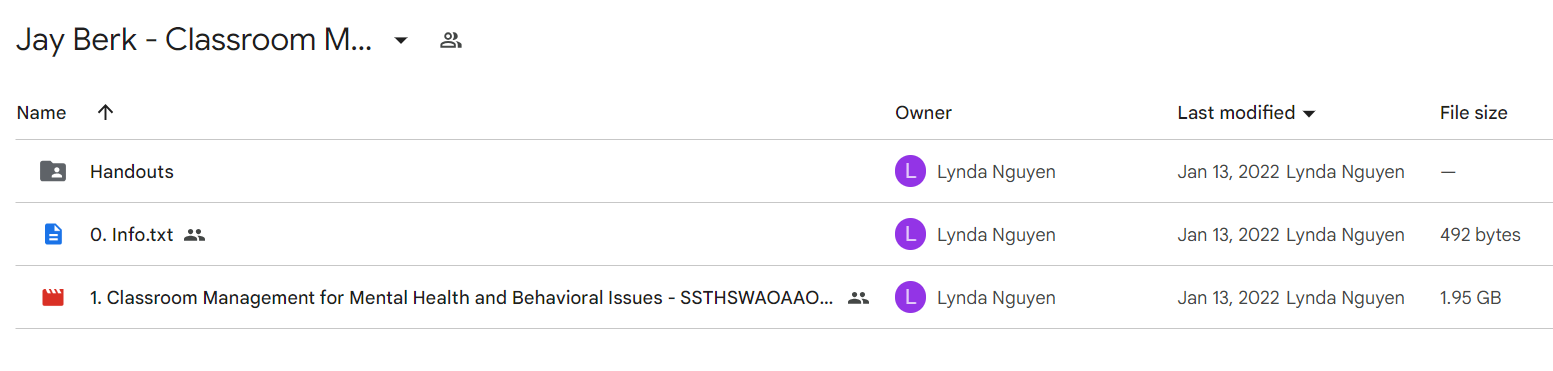Screen dimensions: 1553x371
Task: Open the folder title dropdown arrow
Action: coord(401,41)
